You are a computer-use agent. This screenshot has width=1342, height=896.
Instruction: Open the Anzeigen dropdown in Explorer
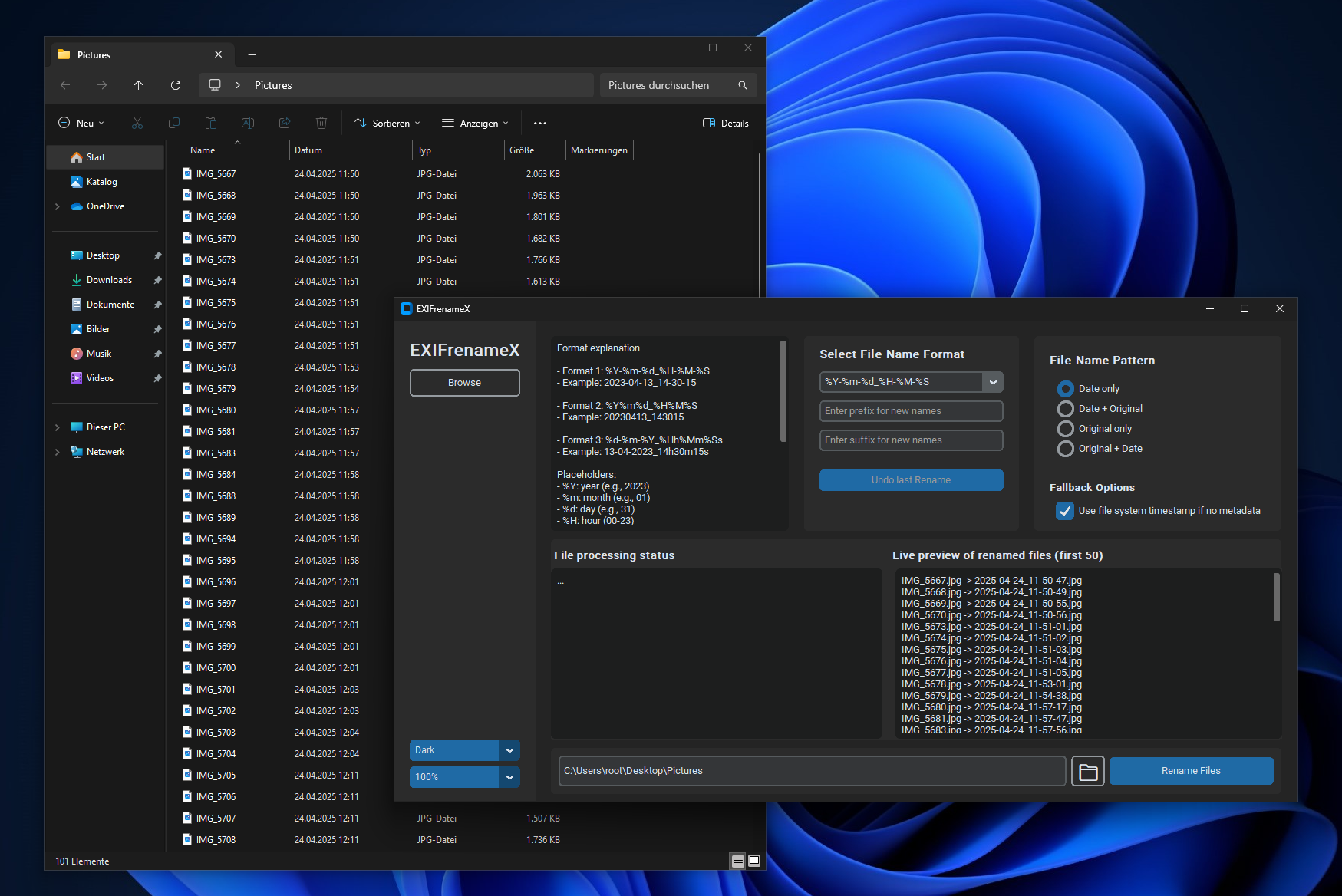[476, 123]
